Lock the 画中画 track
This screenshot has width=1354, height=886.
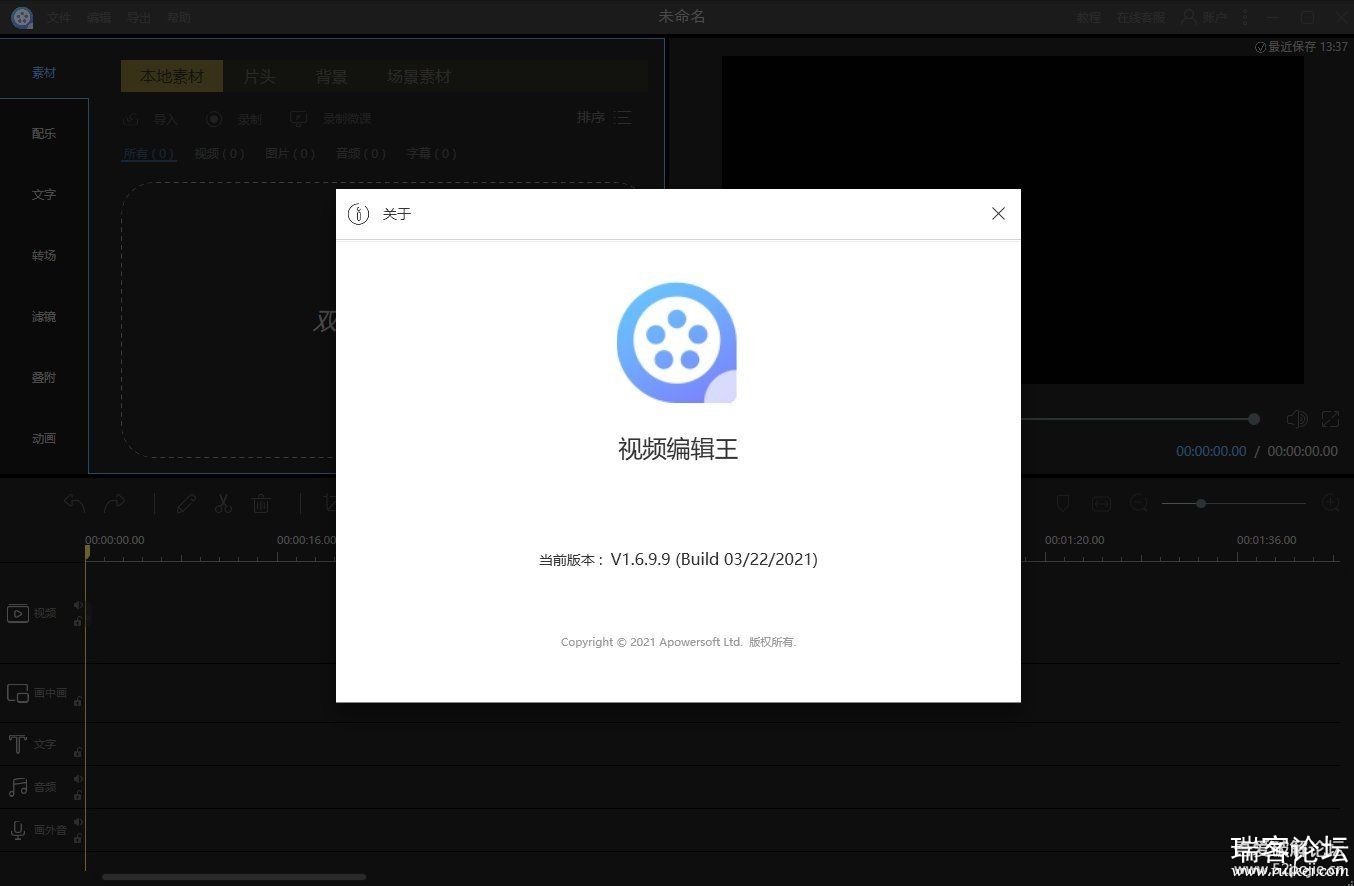tap(78, 701)
